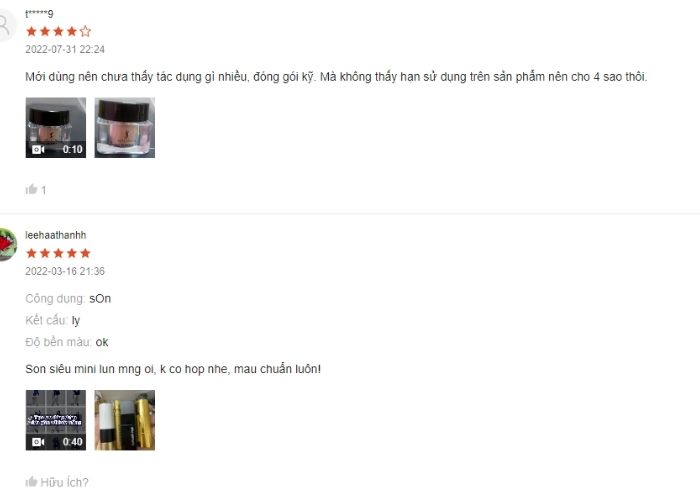Click the Công dụng: sOn attribute line
Screen dimensions: 700x500
click(68, 299)
